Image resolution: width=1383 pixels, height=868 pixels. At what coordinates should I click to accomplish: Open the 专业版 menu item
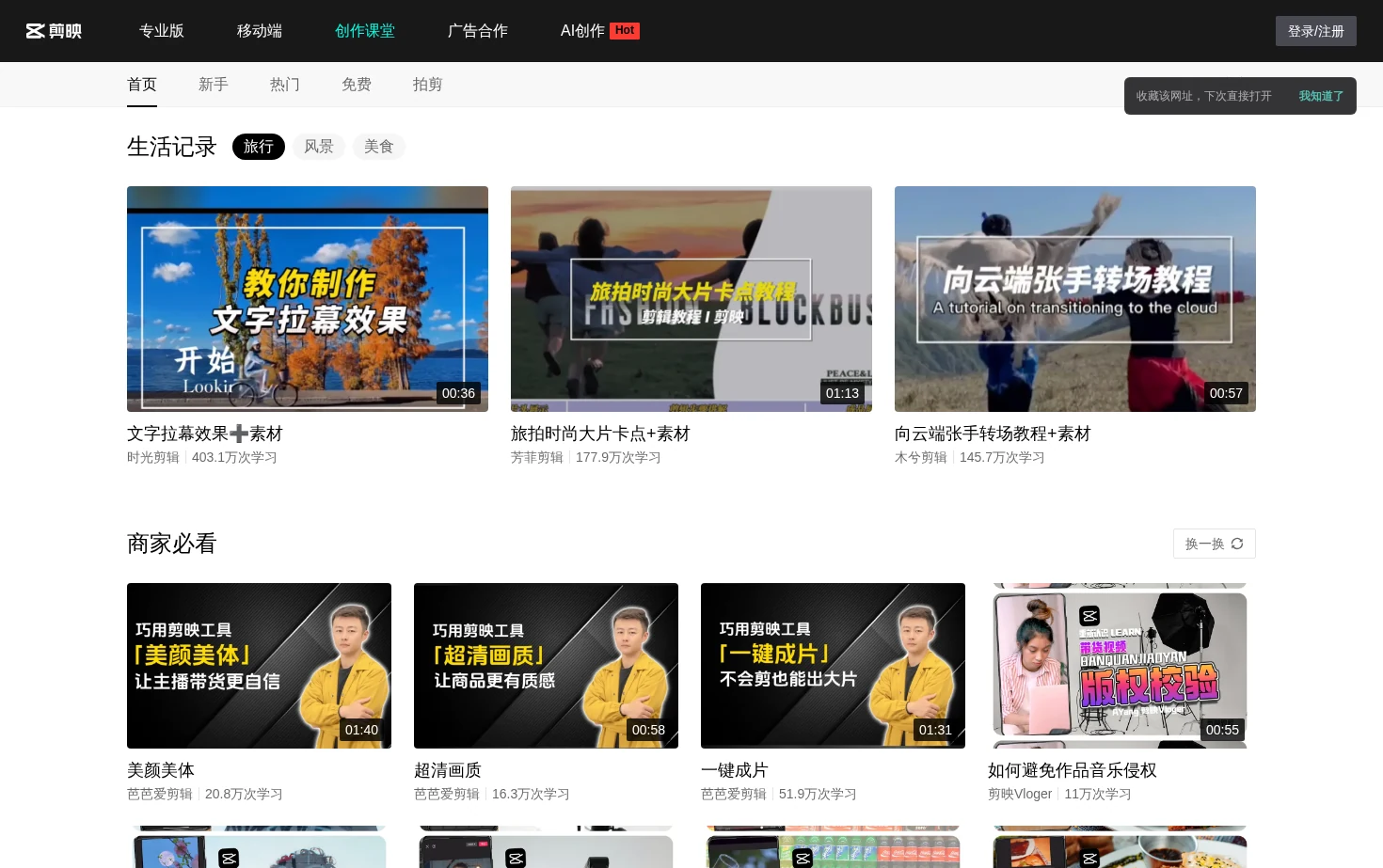point(162,31)
